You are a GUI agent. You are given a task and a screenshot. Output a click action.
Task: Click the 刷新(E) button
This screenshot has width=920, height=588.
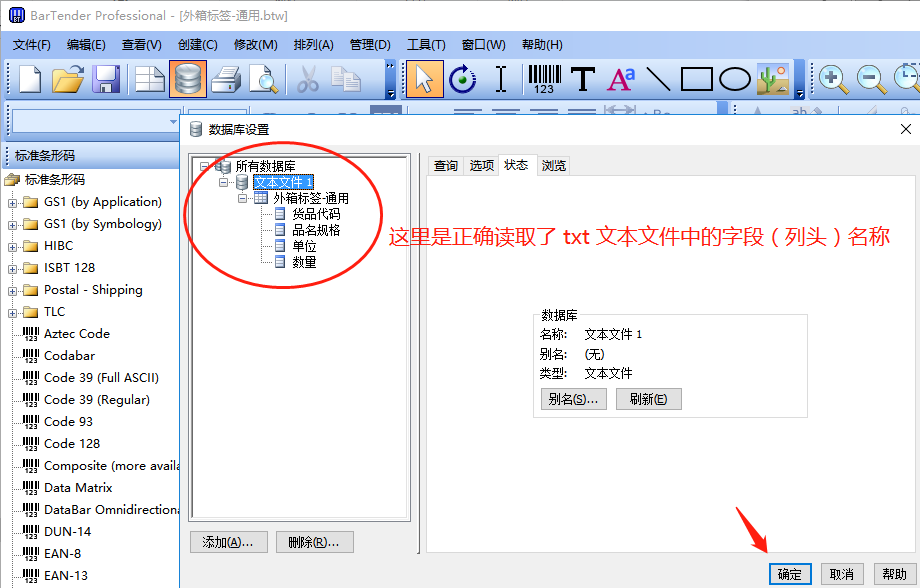click(648, 399)
